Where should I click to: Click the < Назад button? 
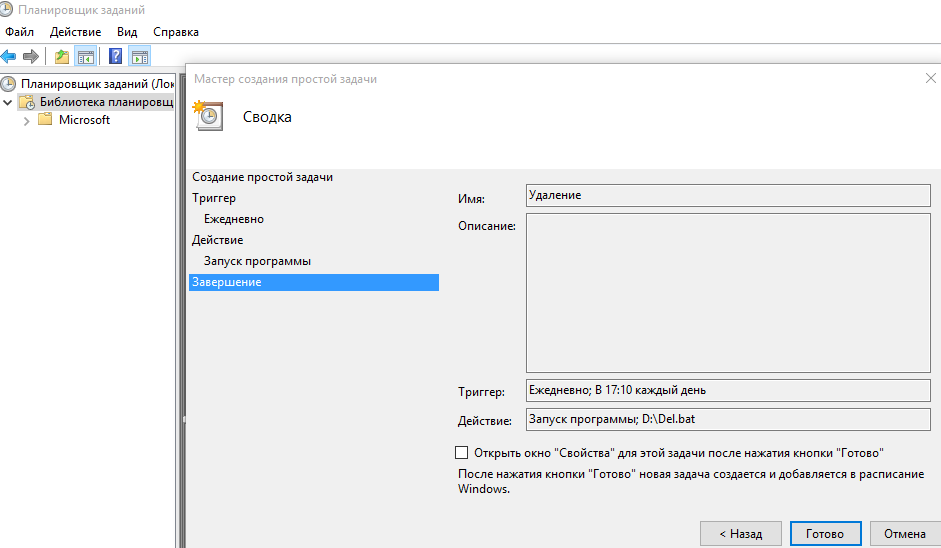coord(741,534)
